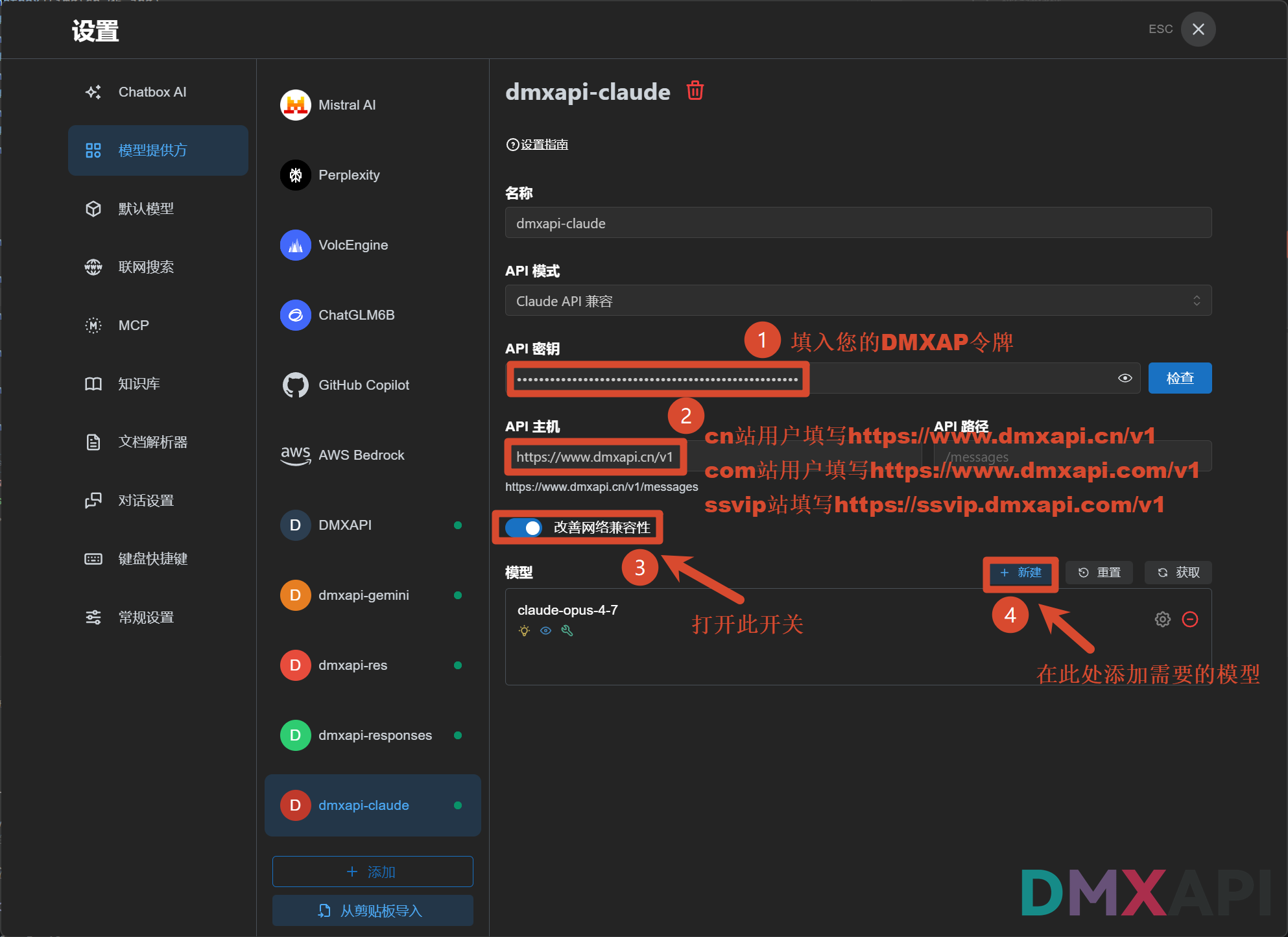Toggle the 改善网络兼容性 switch
The width and height of the screenshot is (1288, 937).
tap(524, 528)
